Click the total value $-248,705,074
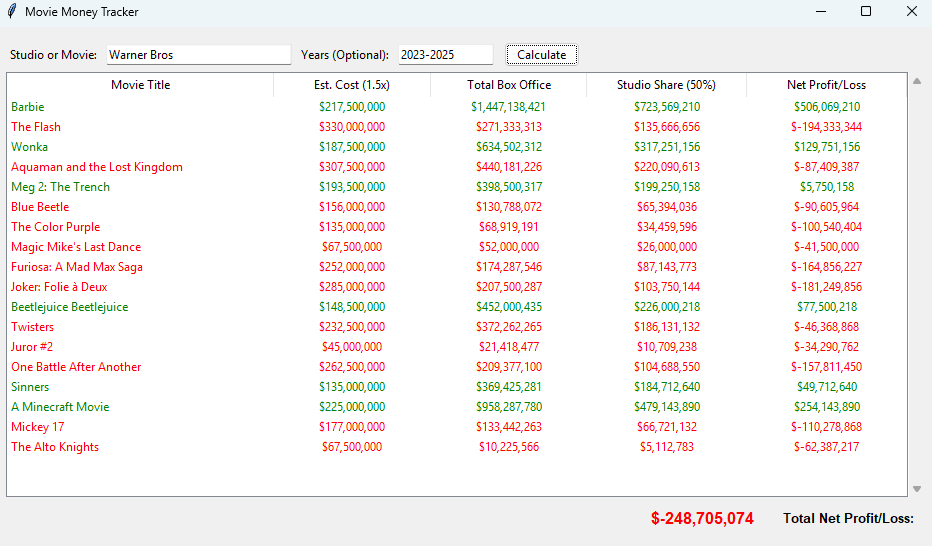 [702, 519]
